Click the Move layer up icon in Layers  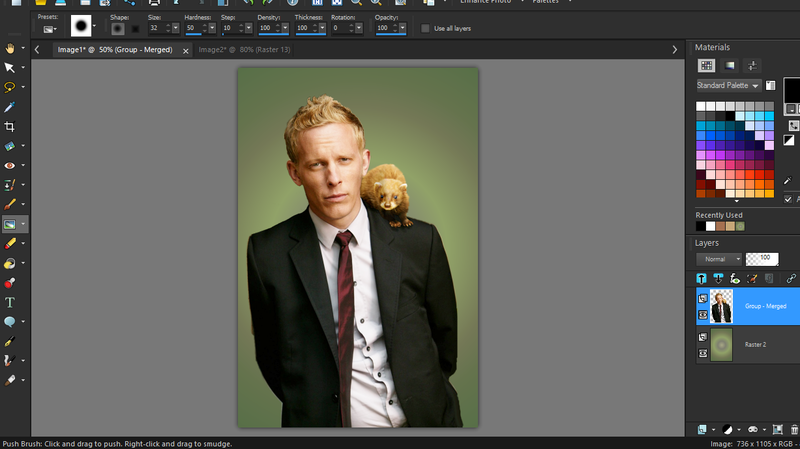pos(702,279)
